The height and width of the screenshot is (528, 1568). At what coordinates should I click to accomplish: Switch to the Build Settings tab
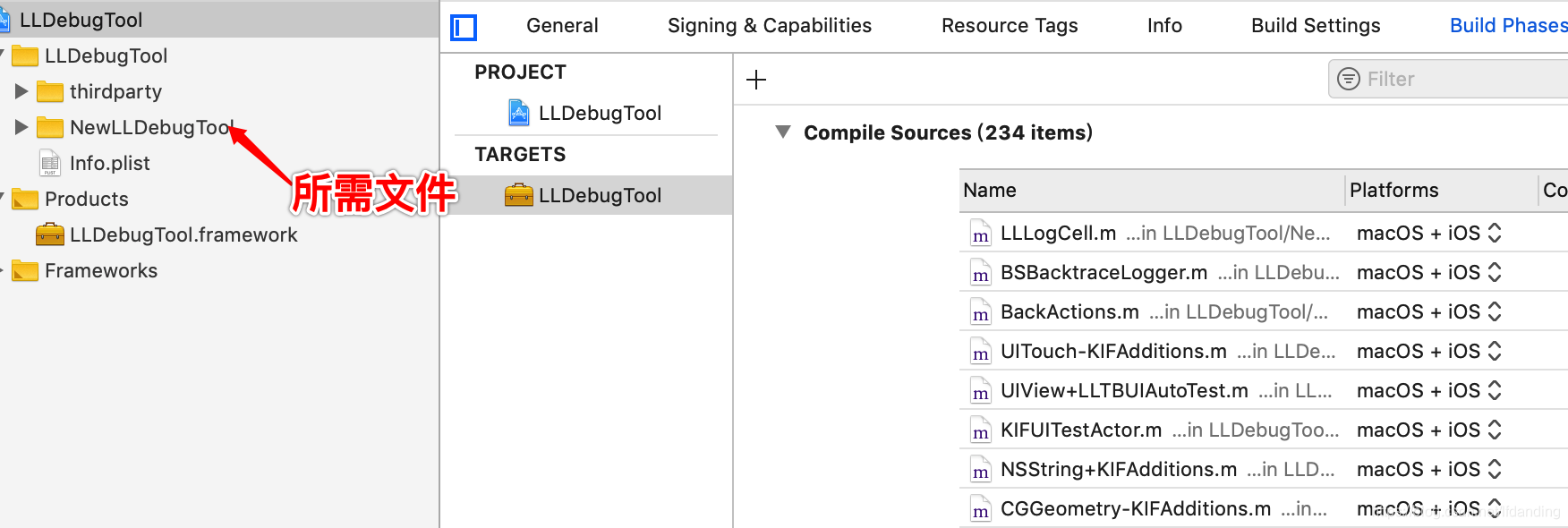tap(1316, 26)
